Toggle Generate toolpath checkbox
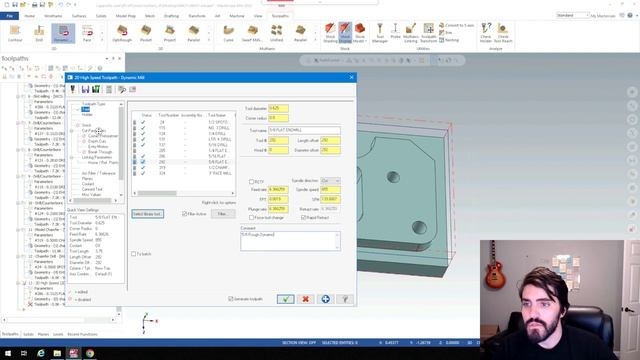Viewport: 640px width, 360px height. (231, 299)
